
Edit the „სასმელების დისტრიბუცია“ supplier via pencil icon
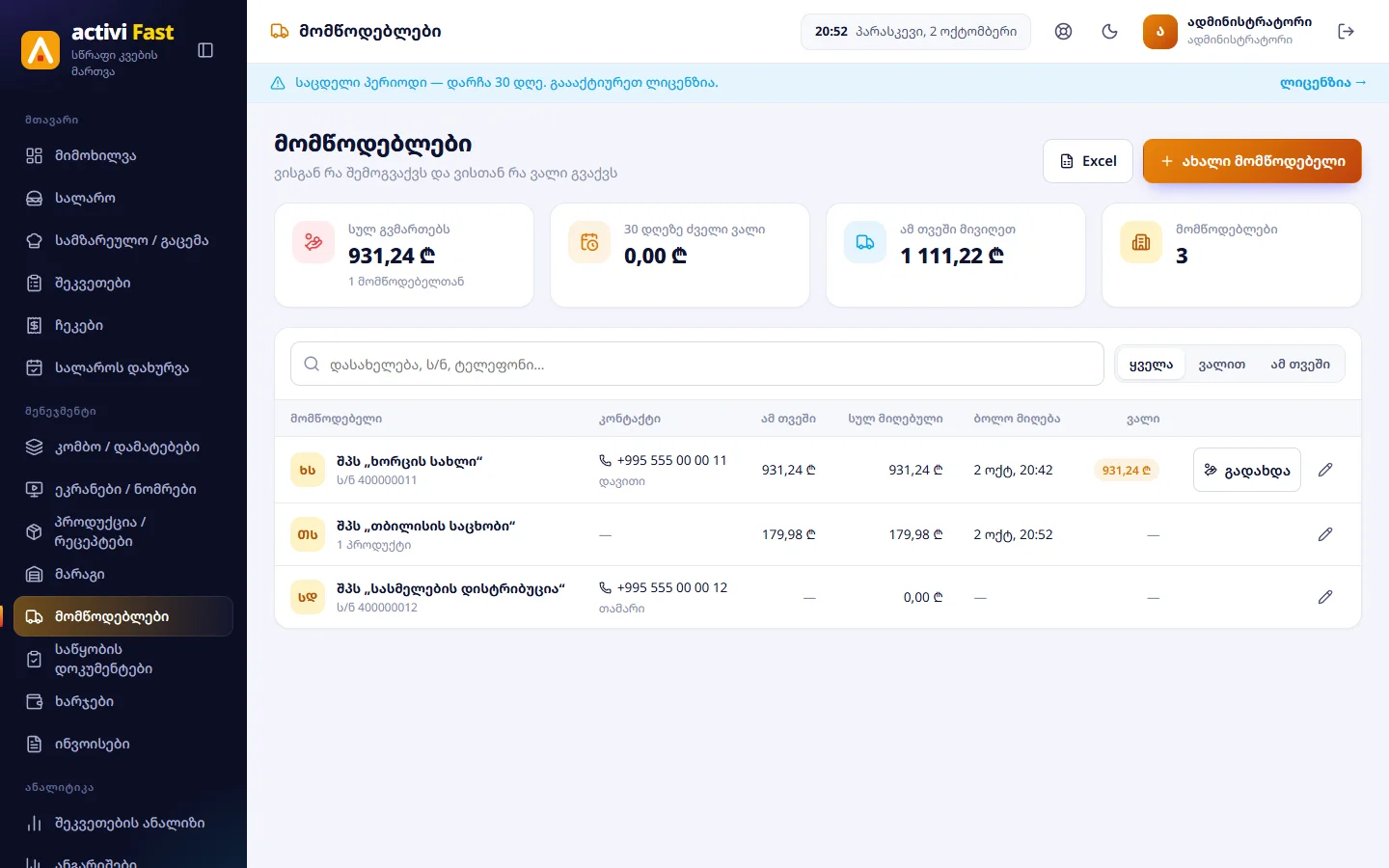[x=1325, y=597]
